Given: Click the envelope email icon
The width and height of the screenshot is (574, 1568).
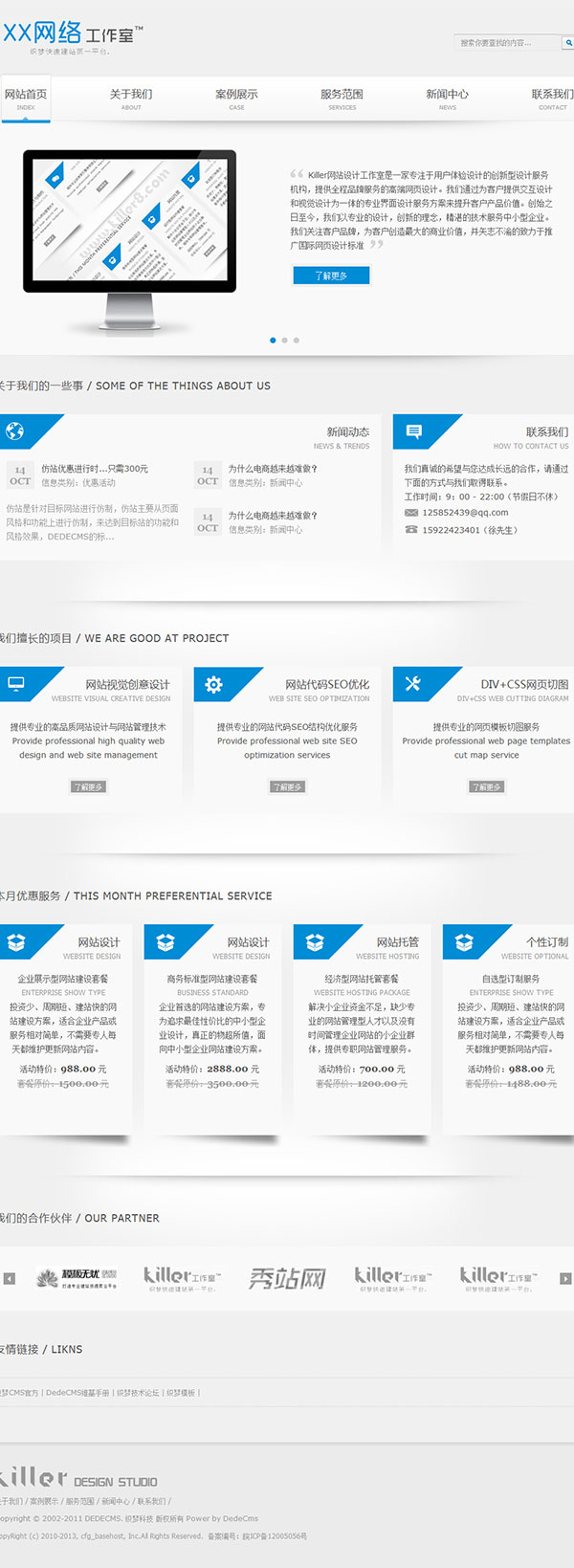Looking at the screenshot, I should point(411,513).
